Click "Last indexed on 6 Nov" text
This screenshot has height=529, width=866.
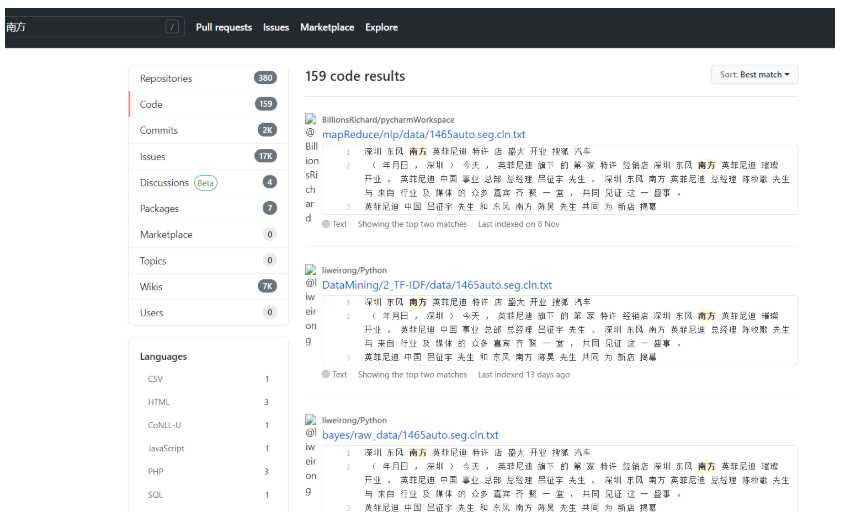(x=519, y=224)
